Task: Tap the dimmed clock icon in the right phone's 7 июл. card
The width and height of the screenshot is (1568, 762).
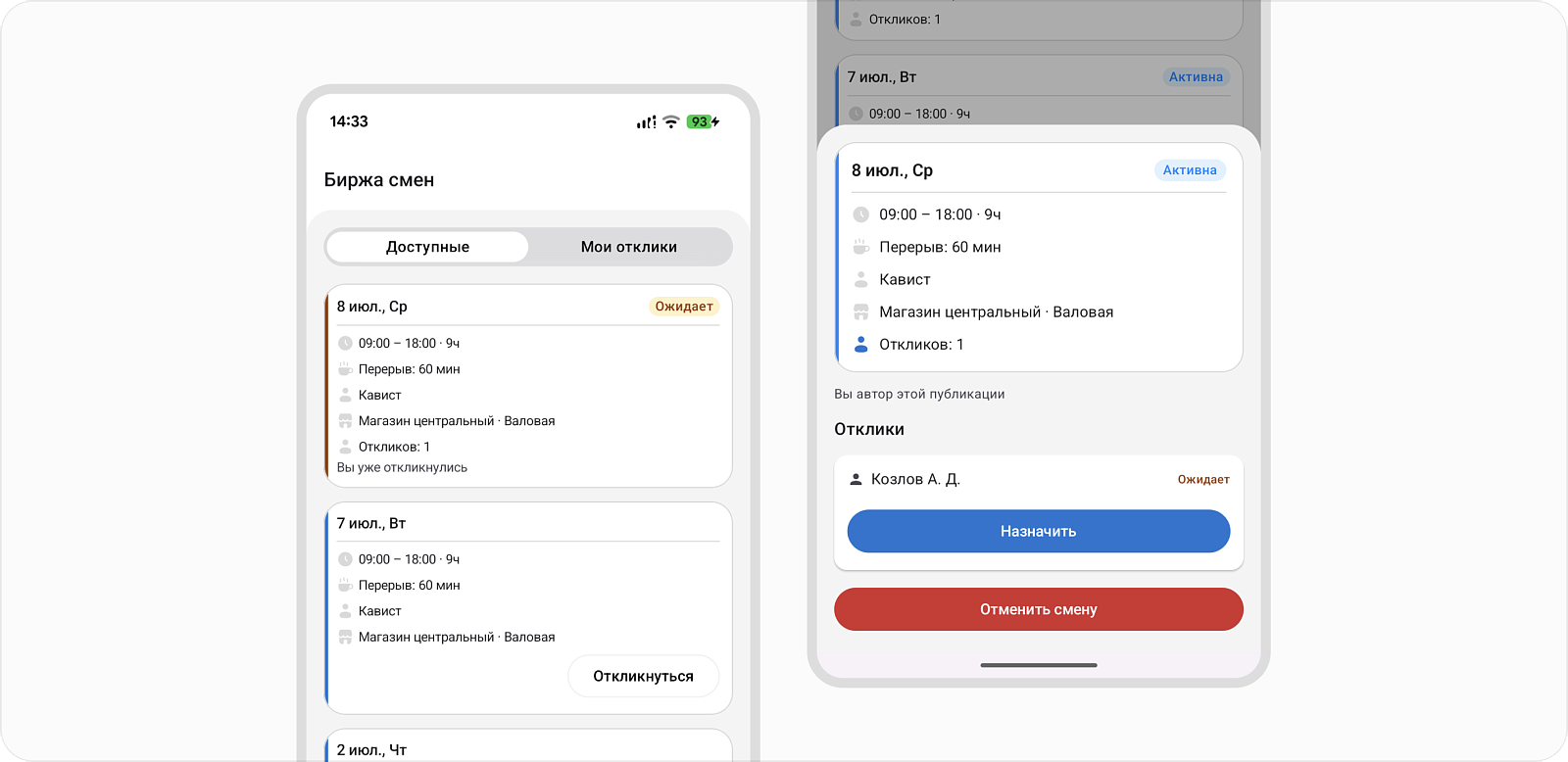Action: point(856,114)
